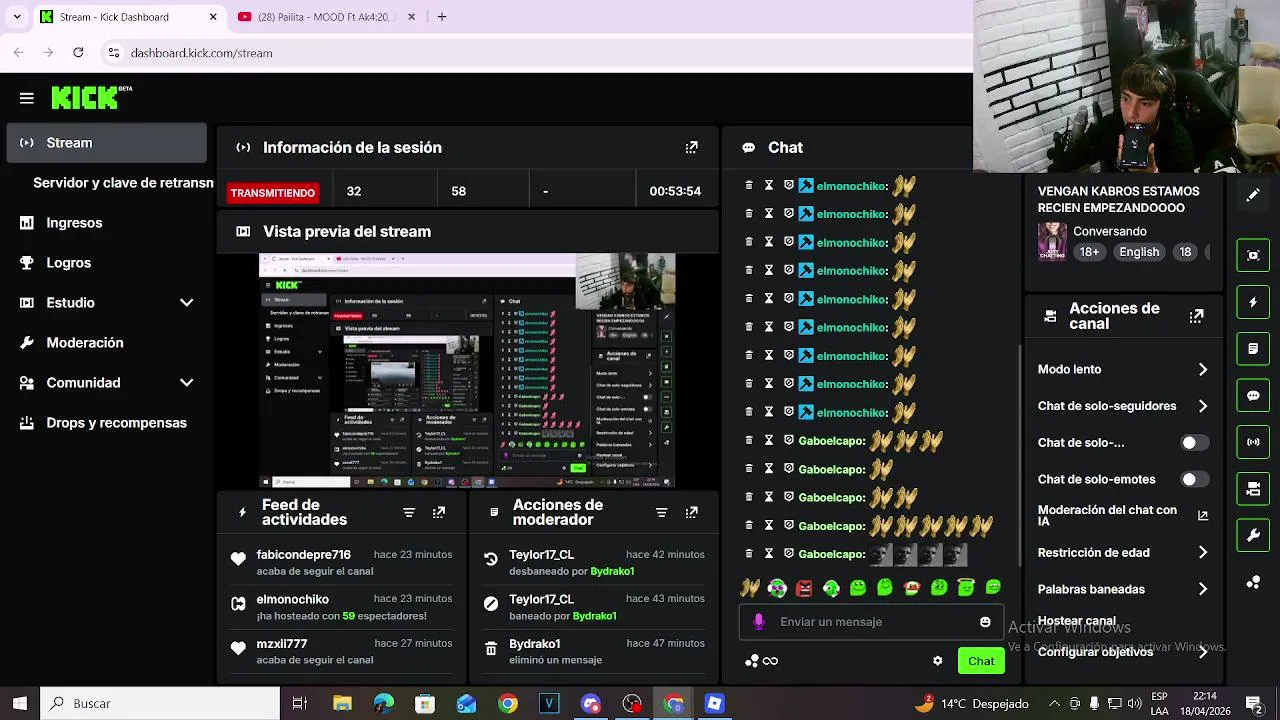
Task: Click the Enviar un mensaje input field
Action: tap(870, 622)
